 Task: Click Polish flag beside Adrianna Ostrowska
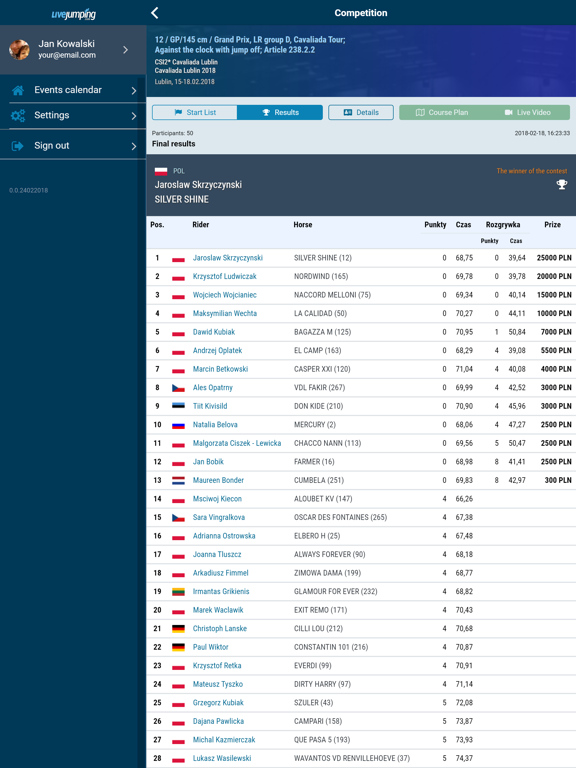tap(178, 536)
